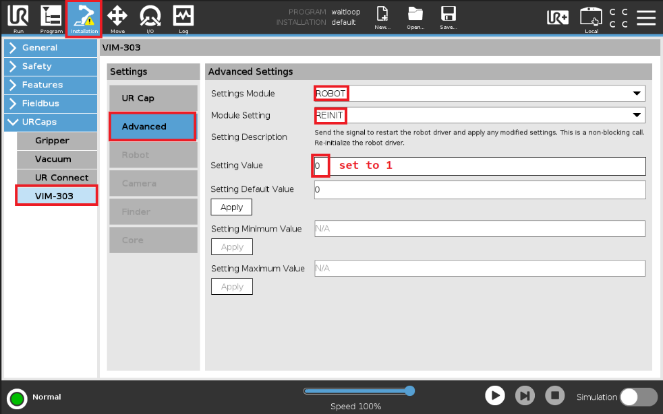Expand the Safety section
This screenshot has height=414, width=663.
[x=50, y=66]
